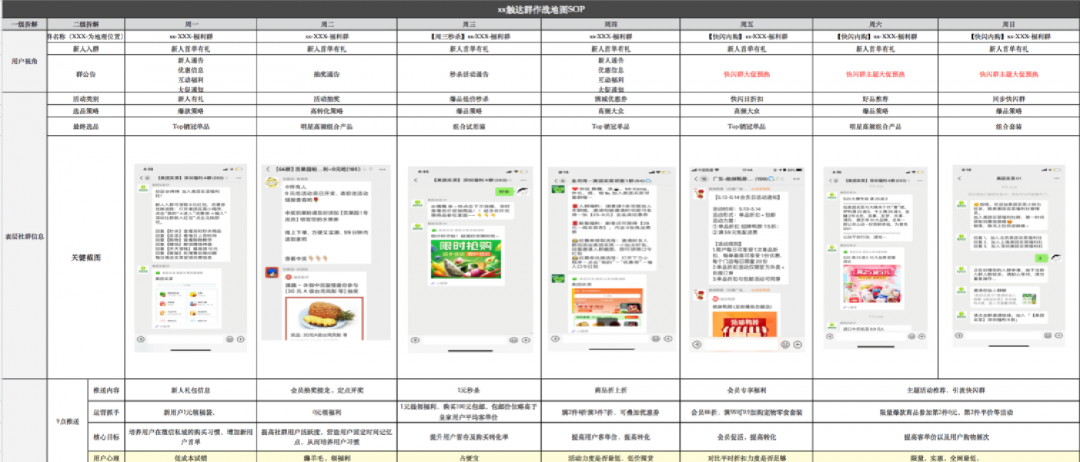Select the 最终选品 row label

click(85, 127)
